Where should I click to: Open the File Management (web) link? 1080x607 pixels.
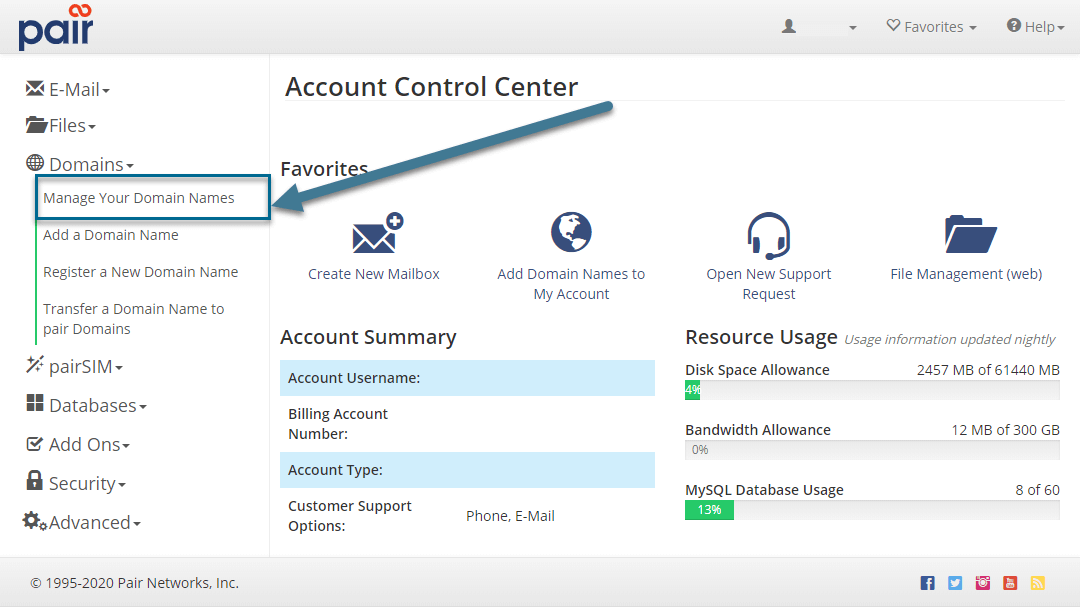pyautogui.click(x=966, y=274)
